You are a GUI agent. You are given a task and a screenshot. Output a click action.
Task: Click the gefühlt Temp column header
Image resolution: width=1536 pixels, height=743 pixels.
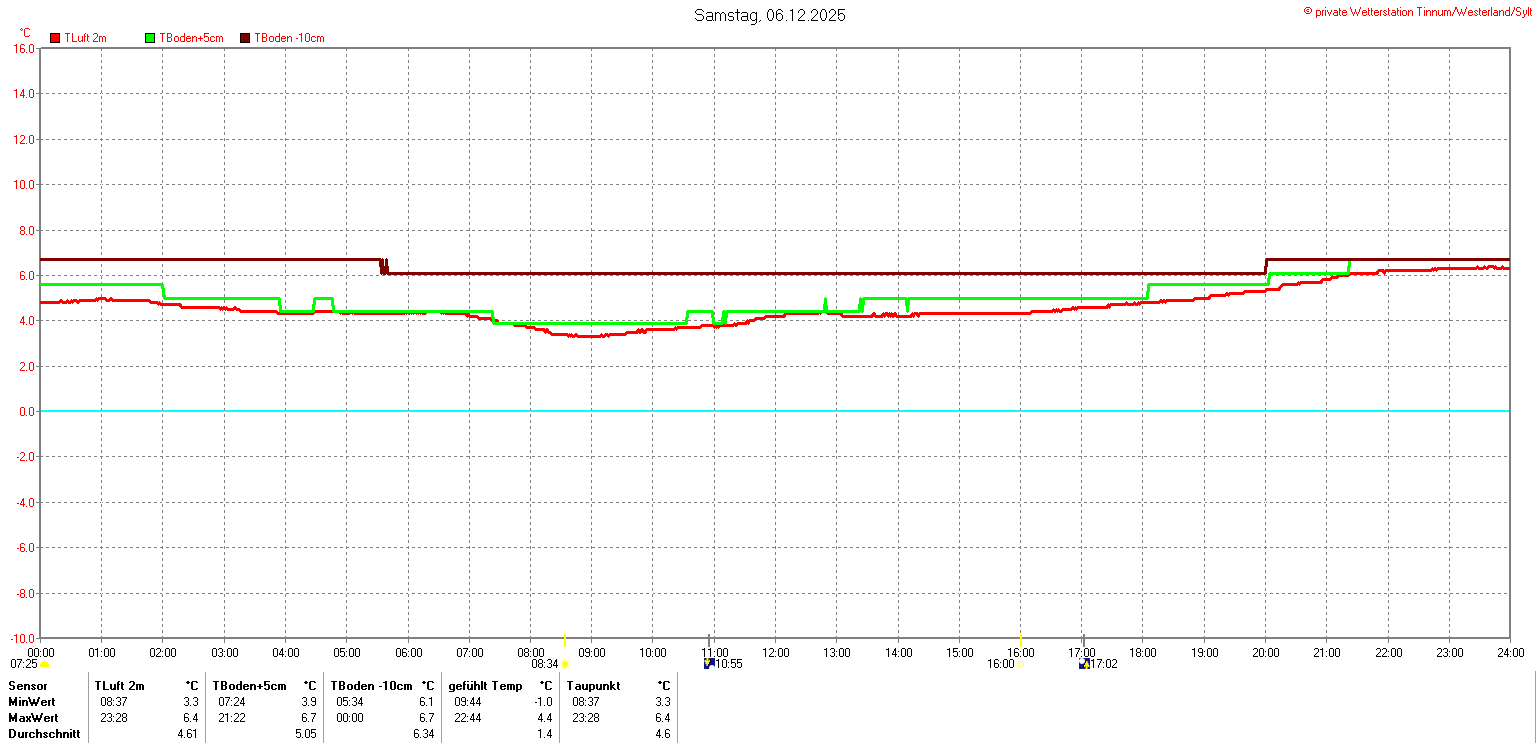485,686
